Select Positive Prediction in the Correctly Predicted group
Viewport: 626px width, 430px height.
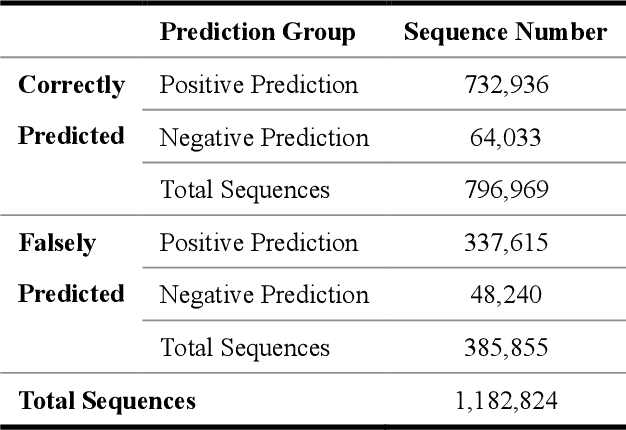pyautogui.click(x=258, y=85)
